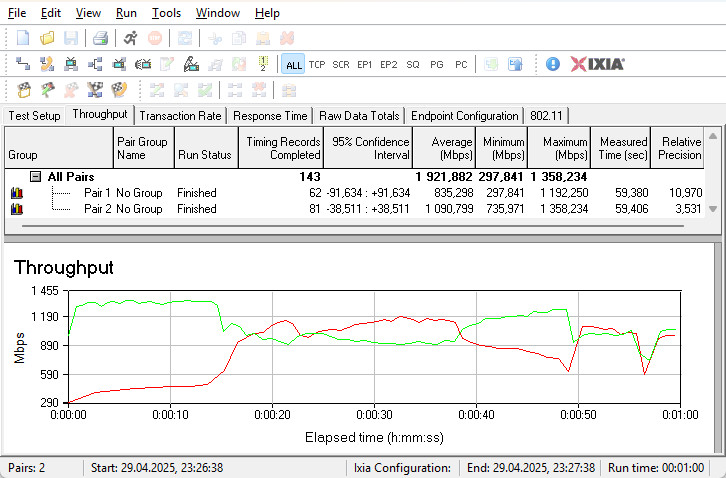Click the Run Status column header
The image size is (726, 478).
(206, 148)
